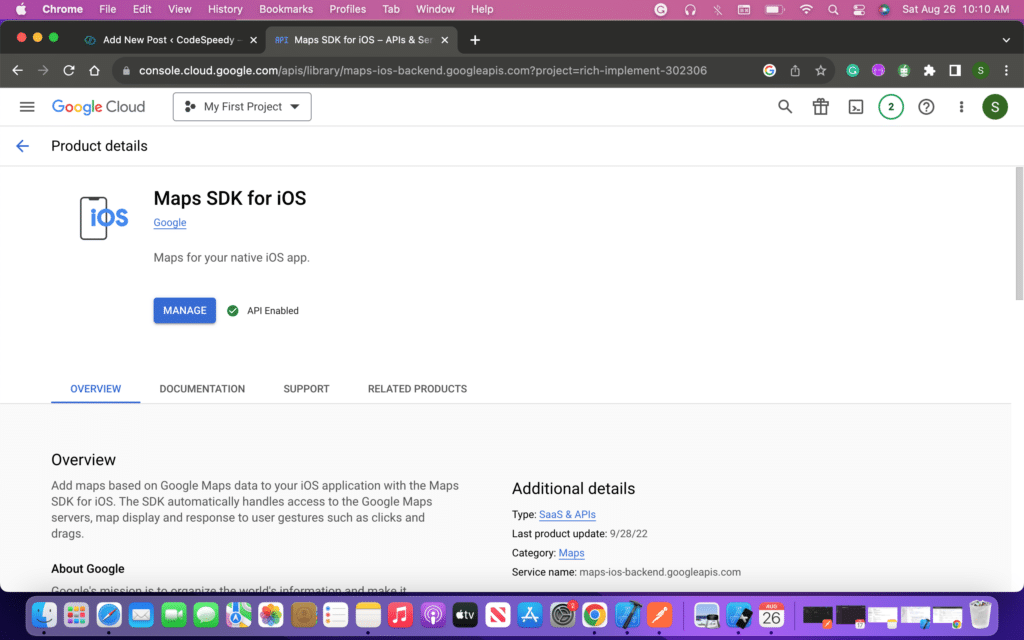Reload the page using browser refresh icon
Image resolution: width=1024 pixels, height=640 pixels.
[x=69, y=71]
